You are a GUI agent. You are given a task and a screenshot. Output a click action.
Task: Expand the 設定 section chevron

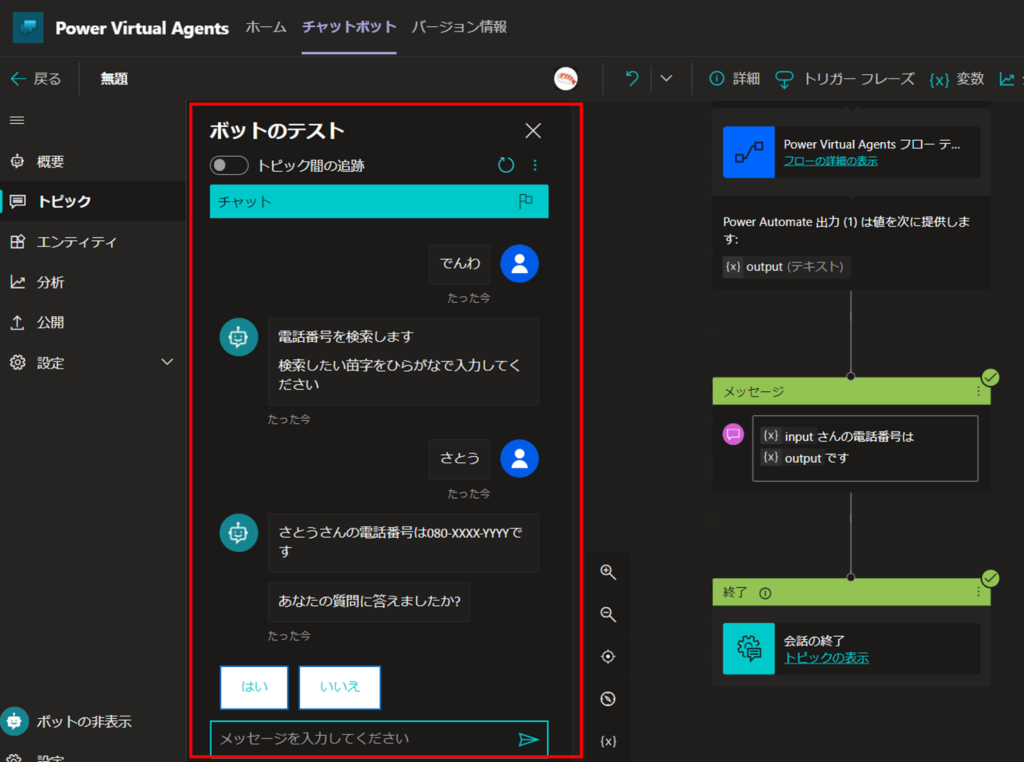(167, 362)
